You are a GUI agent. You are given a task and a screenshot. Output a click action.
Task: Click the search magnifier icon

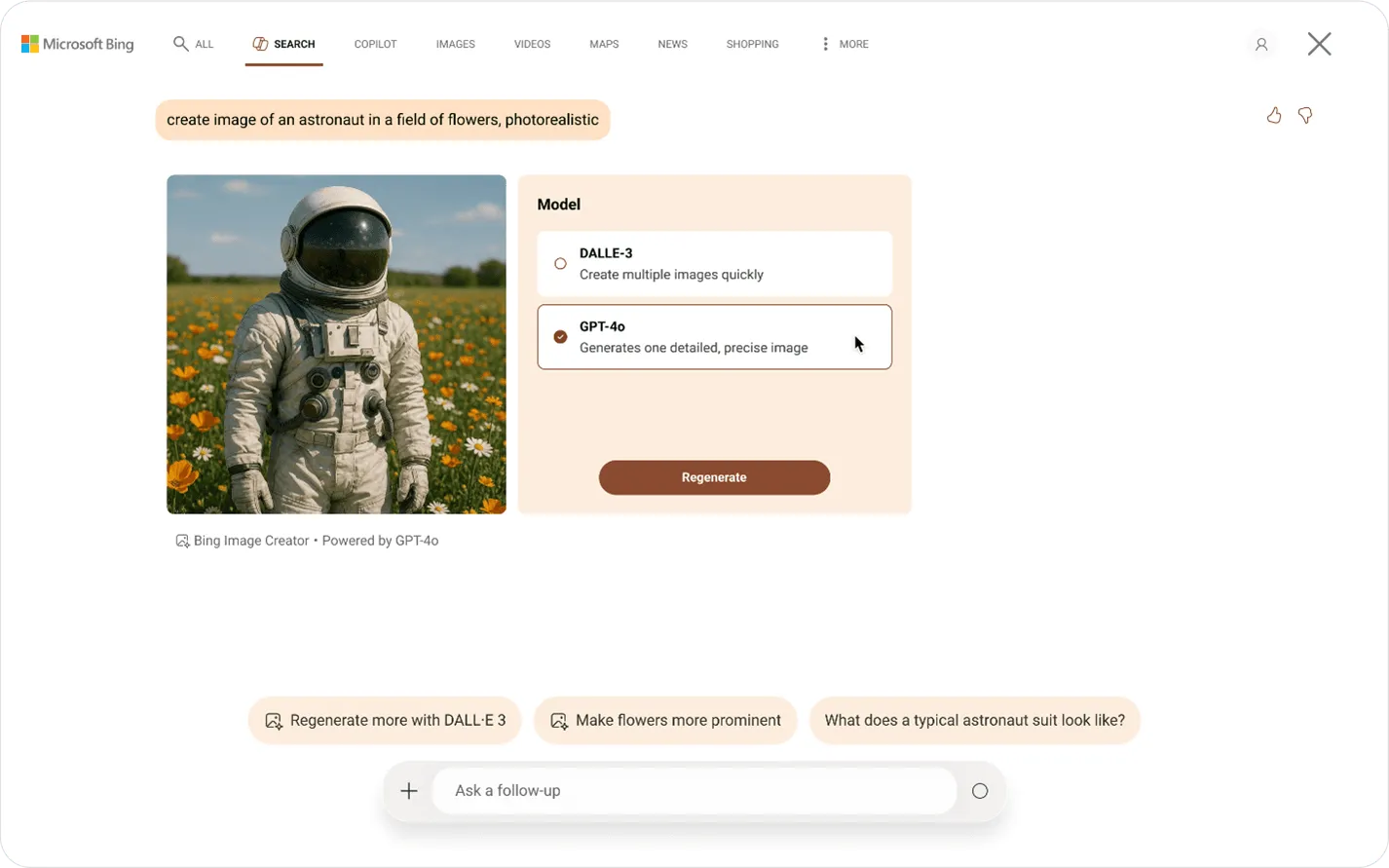point(179,44)
